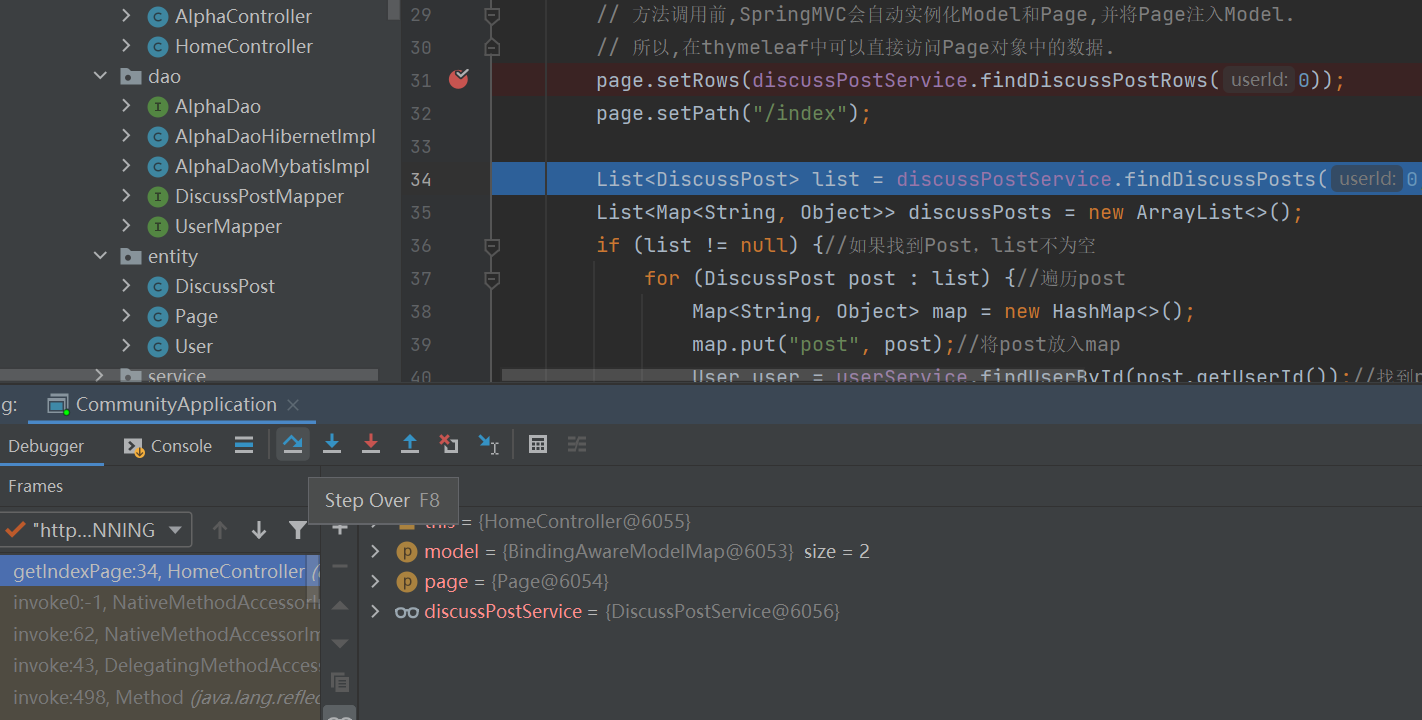Viewport: 1422px width, 720px height.
Task: Click the dao folder icon
Action: coord(130,76)
